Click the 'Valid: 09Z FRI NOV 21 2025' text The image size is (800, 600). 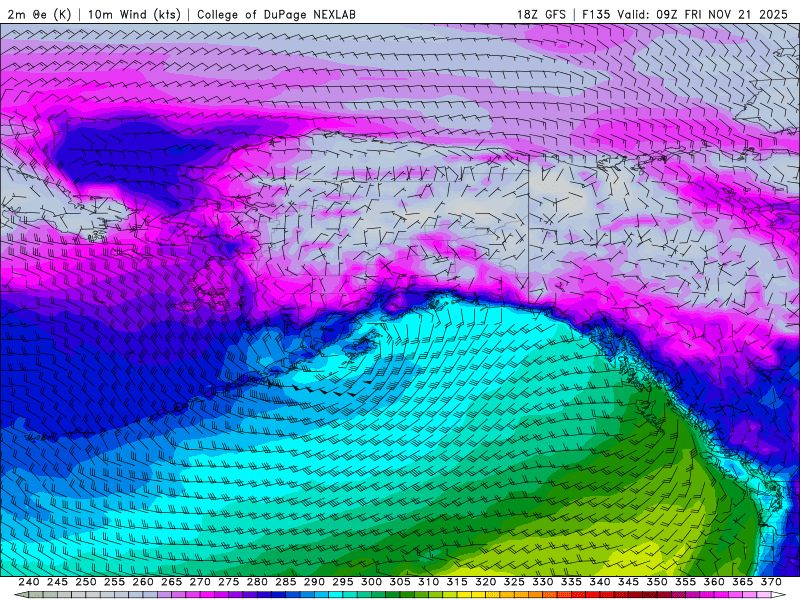(x=703, y=14)
